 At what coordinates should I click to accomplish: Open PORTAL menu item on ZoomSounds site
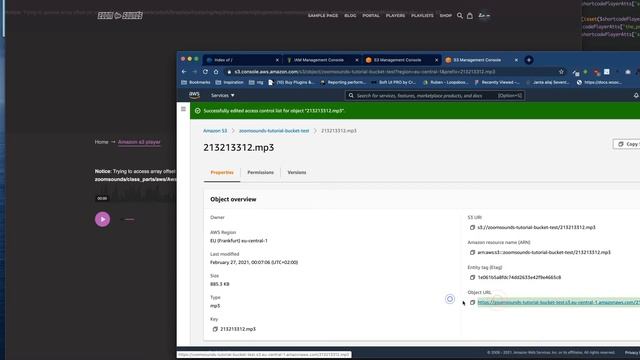371,16
